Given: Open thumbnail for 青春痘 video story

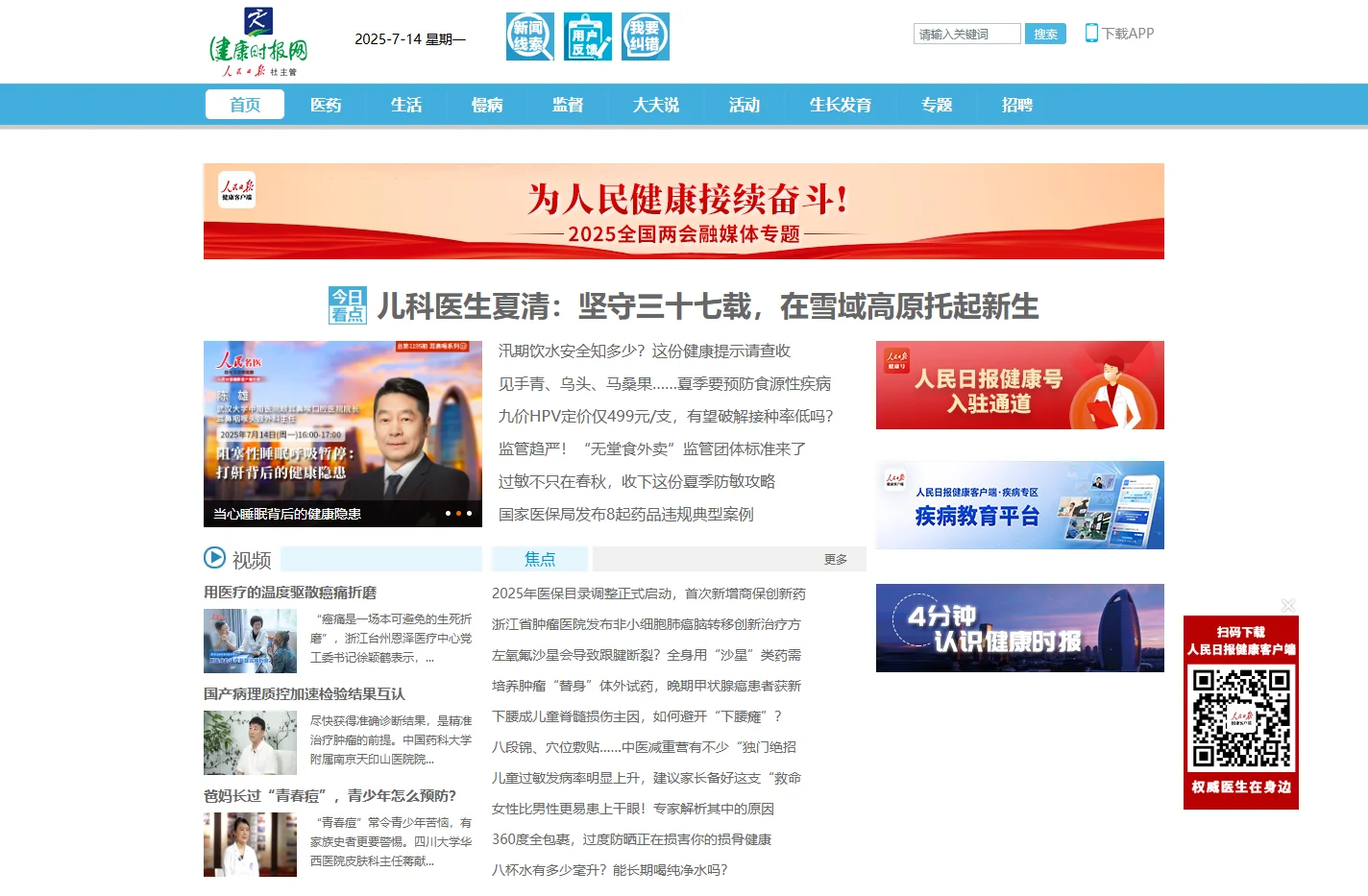Looking at the screenshot, I should point(250,844).
